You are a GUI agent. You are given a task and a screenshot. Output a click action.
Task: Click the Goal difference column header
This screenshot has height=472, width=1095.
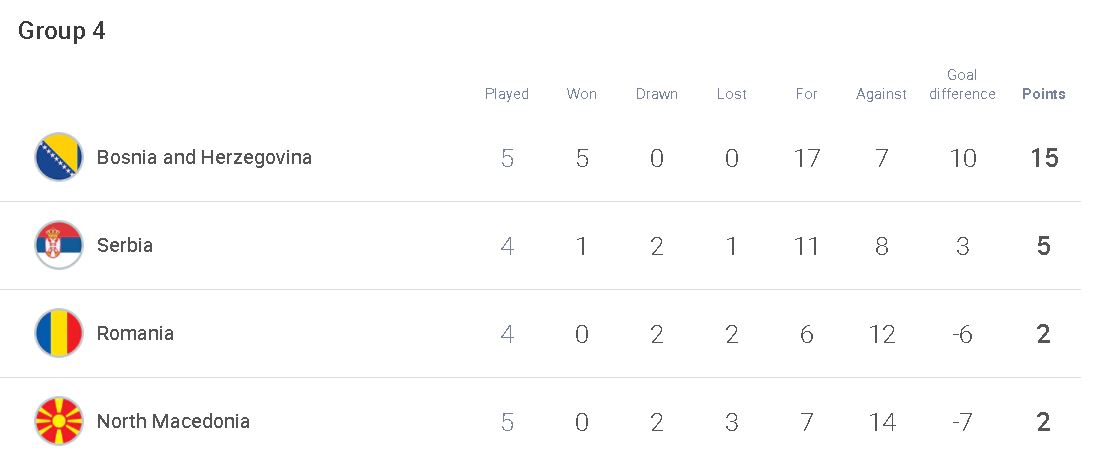pyautogui.click(x=962, y=84)
